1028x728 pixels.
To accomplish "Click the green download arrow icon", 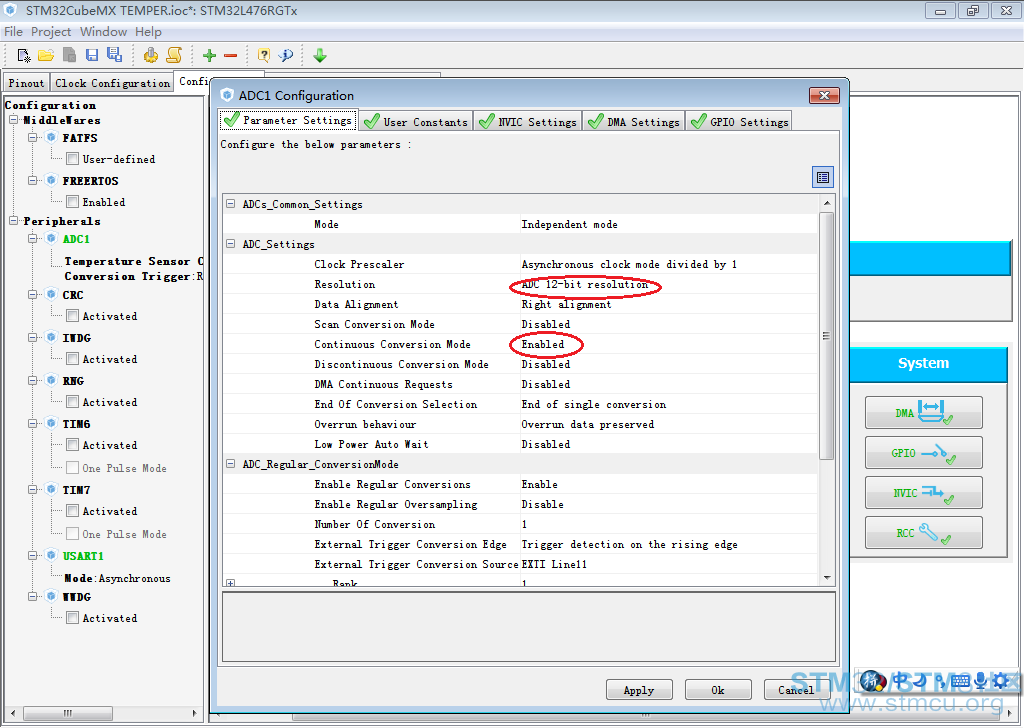I will tap(320, 56).
